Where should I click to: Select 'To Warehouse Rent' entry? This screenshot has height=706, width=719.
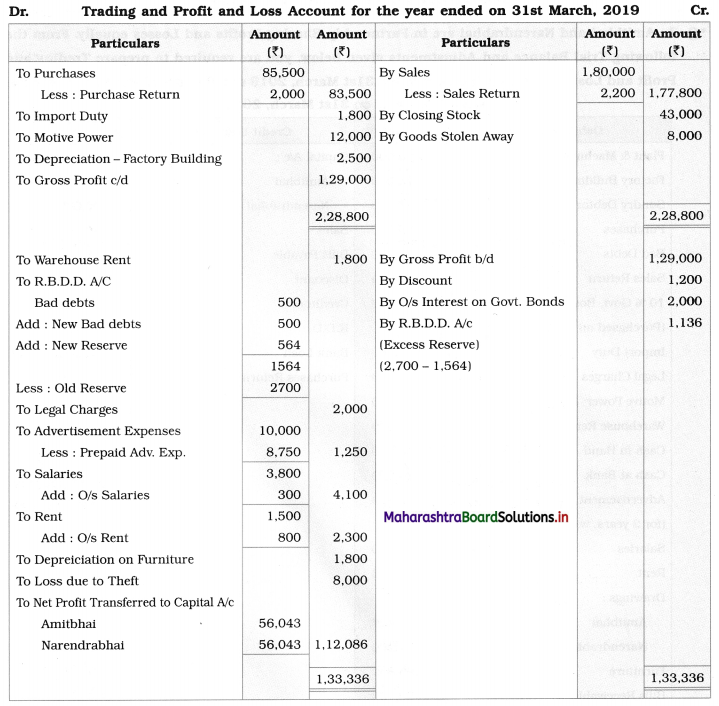(x=73, y=260)
